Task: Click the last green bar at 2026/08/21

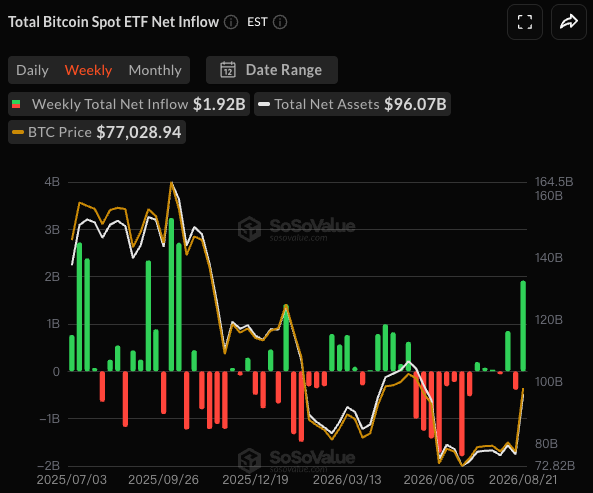Action: pyautogui.click(x=523, y=326)
